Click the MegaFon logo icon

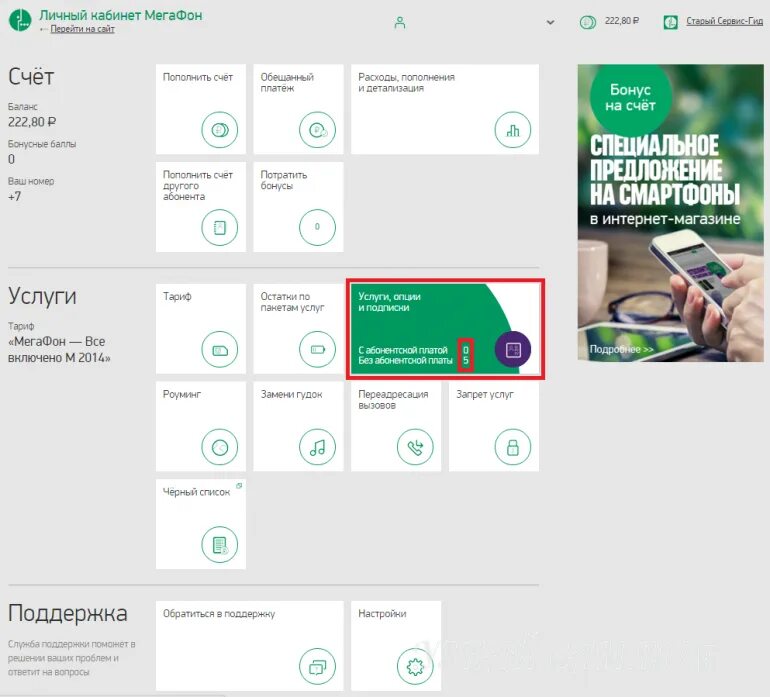click(20, 20)
